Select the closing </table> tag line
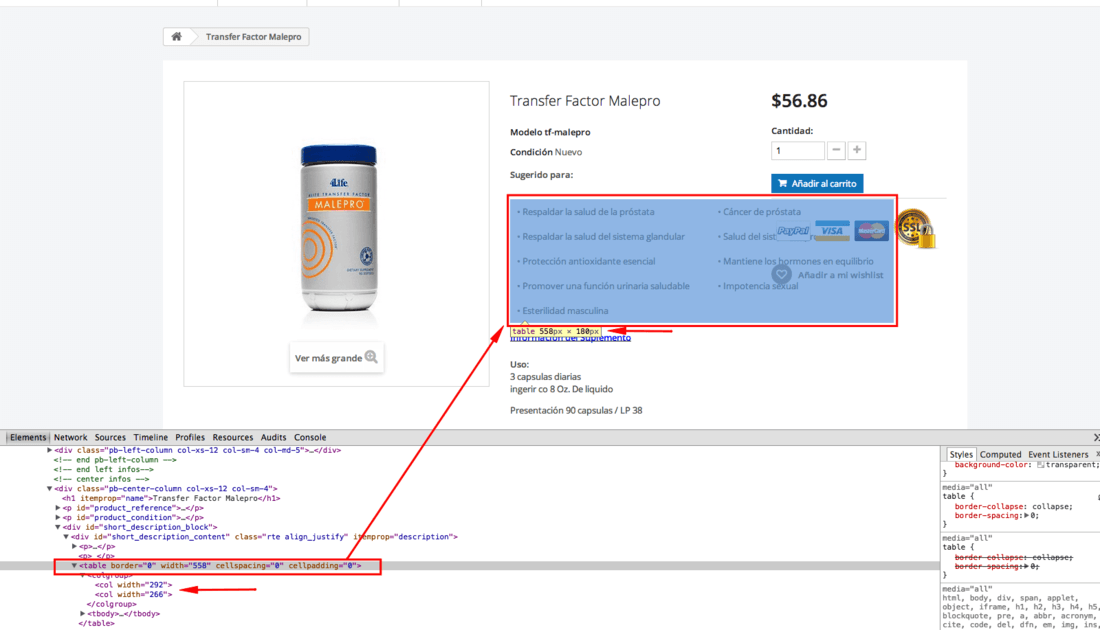The width and height of the screenshot is (1100, 630). pyautogui.click(x=96, y=624)
